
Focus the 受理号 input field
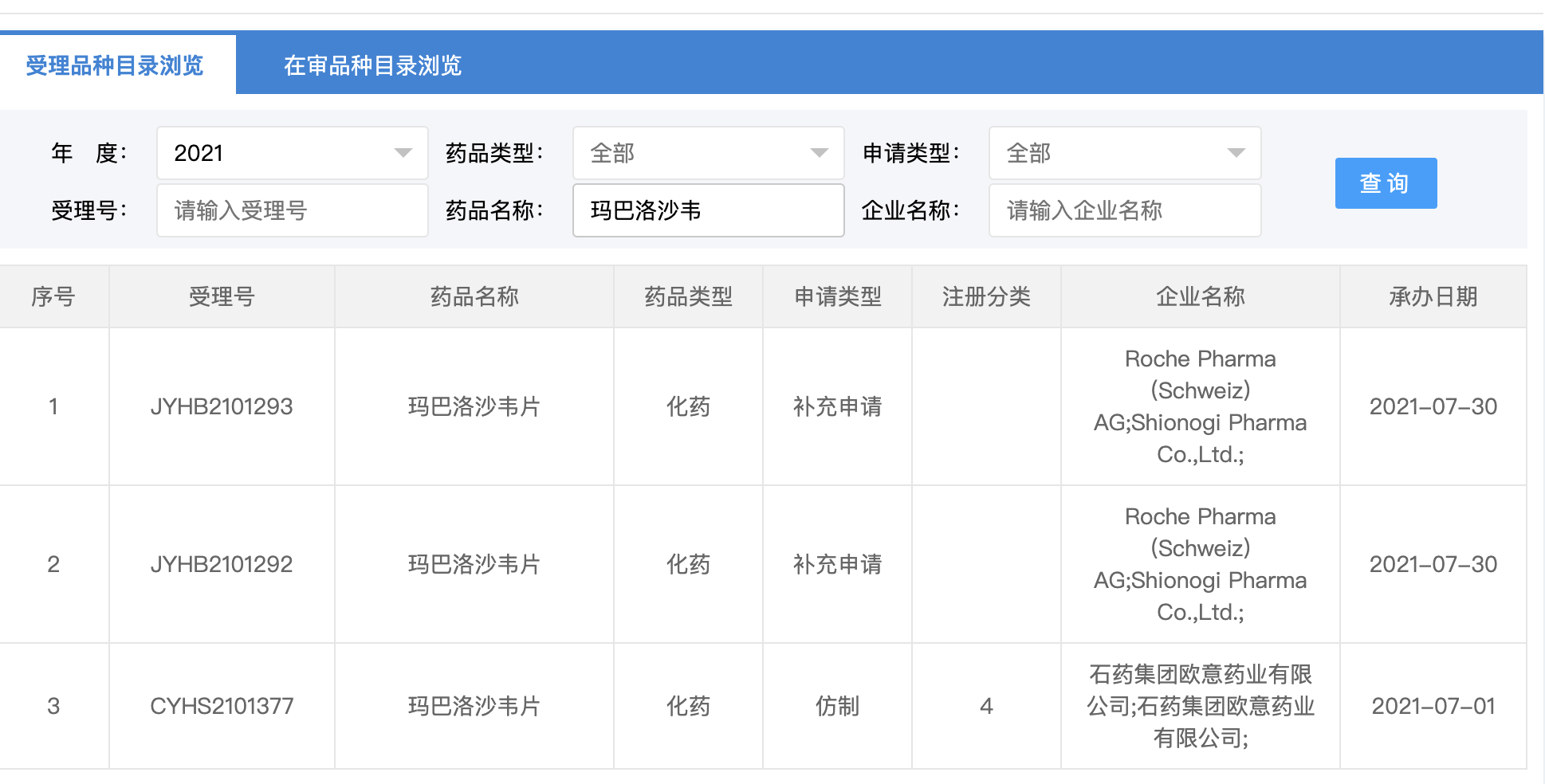pos(292,210)
